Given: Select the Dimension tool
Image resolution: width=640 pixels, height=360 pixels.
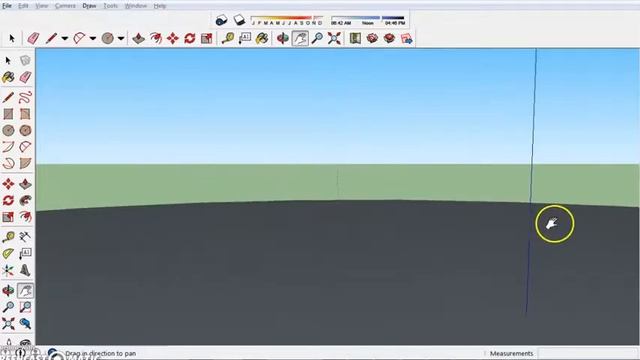Looking at the screenshot, I should [24, 237].
